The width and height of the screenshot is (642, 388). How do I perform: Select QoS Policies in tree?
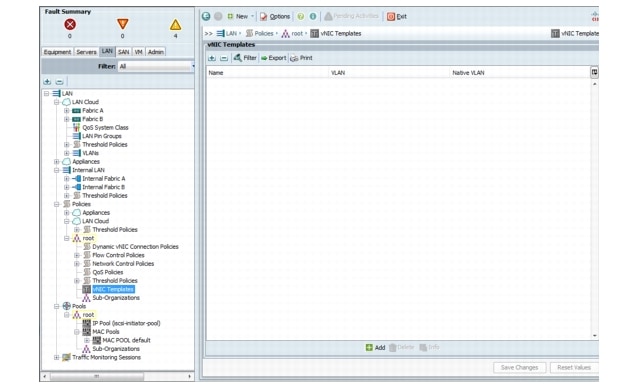coord(107,272)
